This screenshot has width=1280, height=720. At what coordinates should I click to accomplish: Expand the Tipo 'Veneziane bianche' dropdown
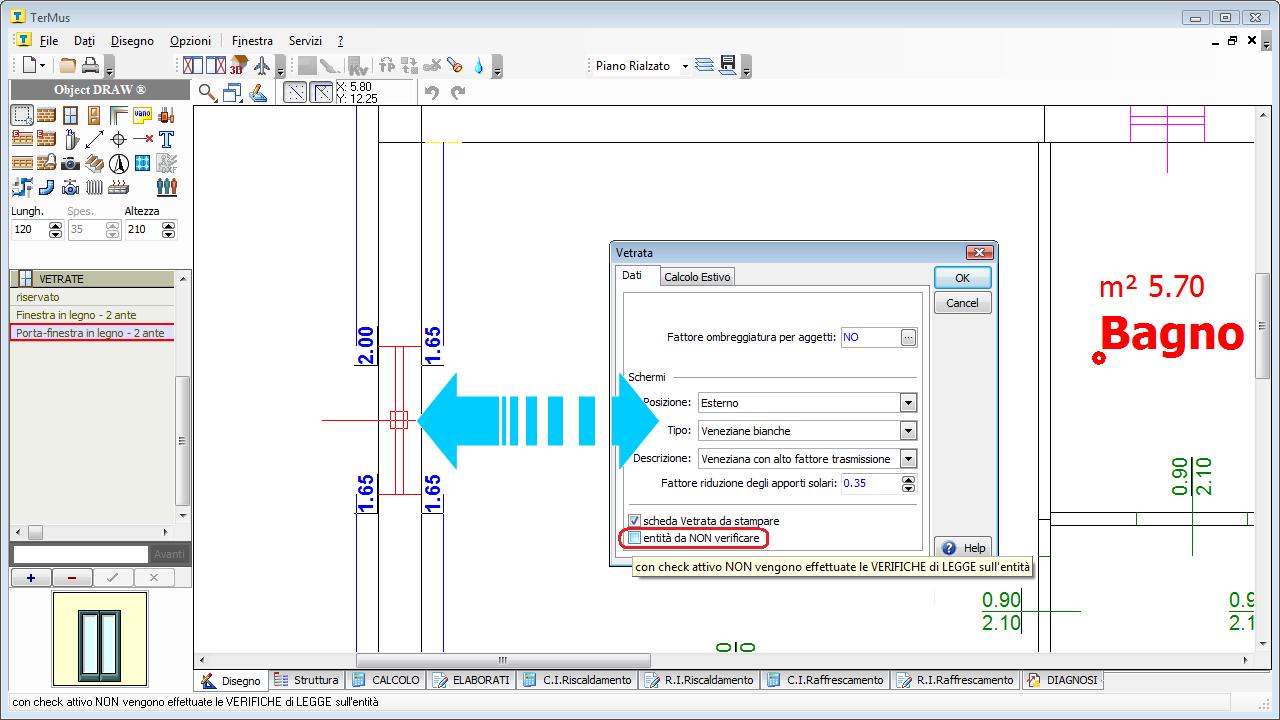click(908, 431)
